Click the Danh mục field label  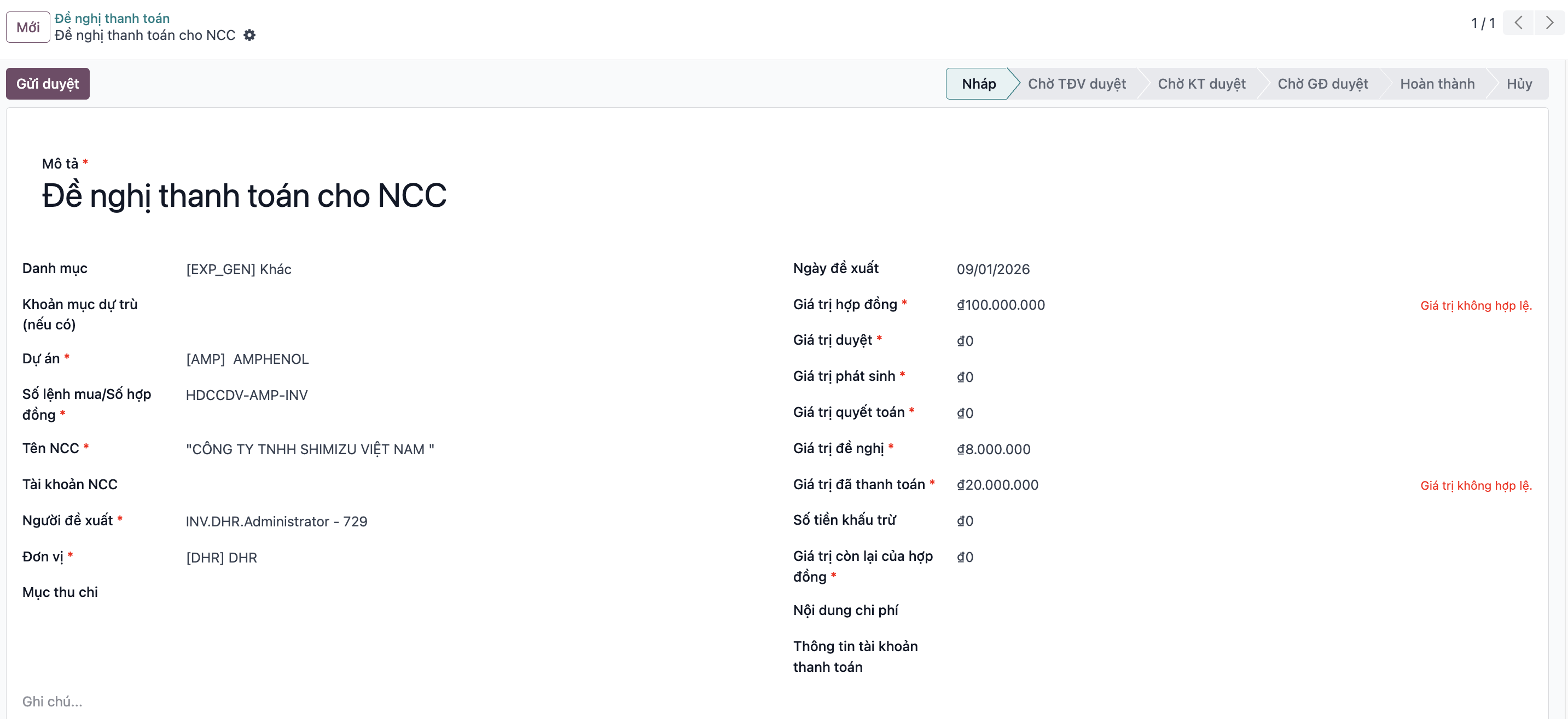coord(55,269)
